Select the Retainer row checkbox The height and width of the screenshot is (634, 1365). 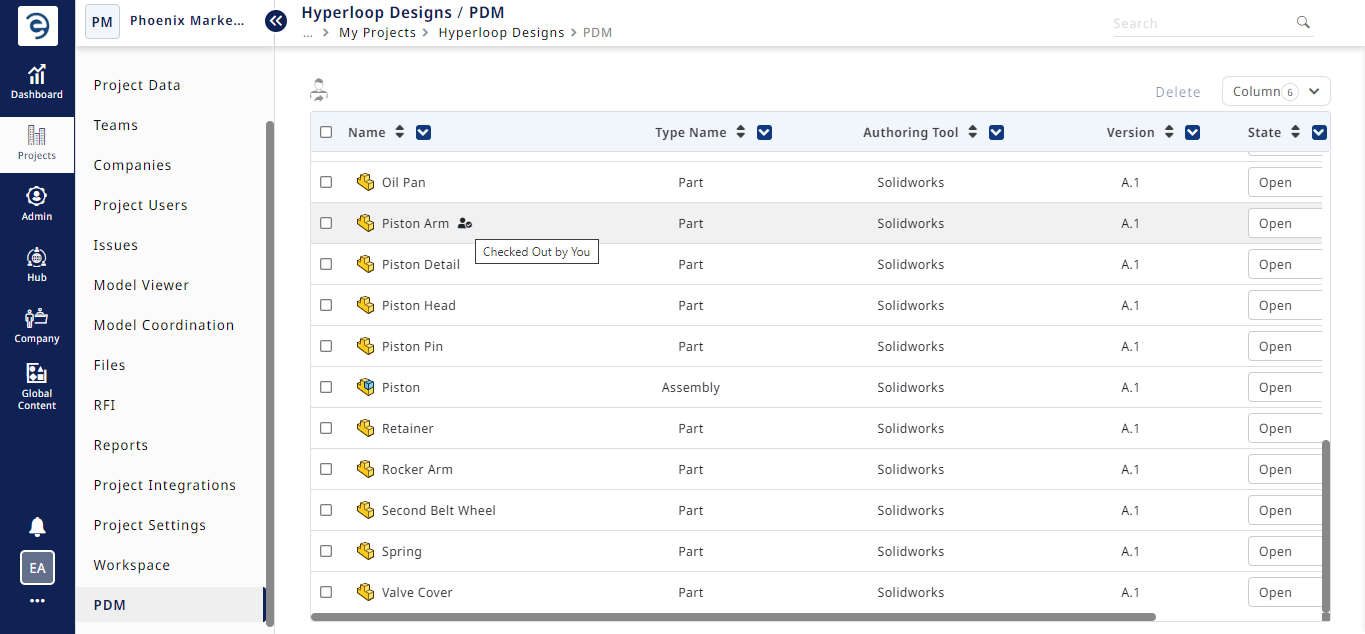tap(326, 428)
